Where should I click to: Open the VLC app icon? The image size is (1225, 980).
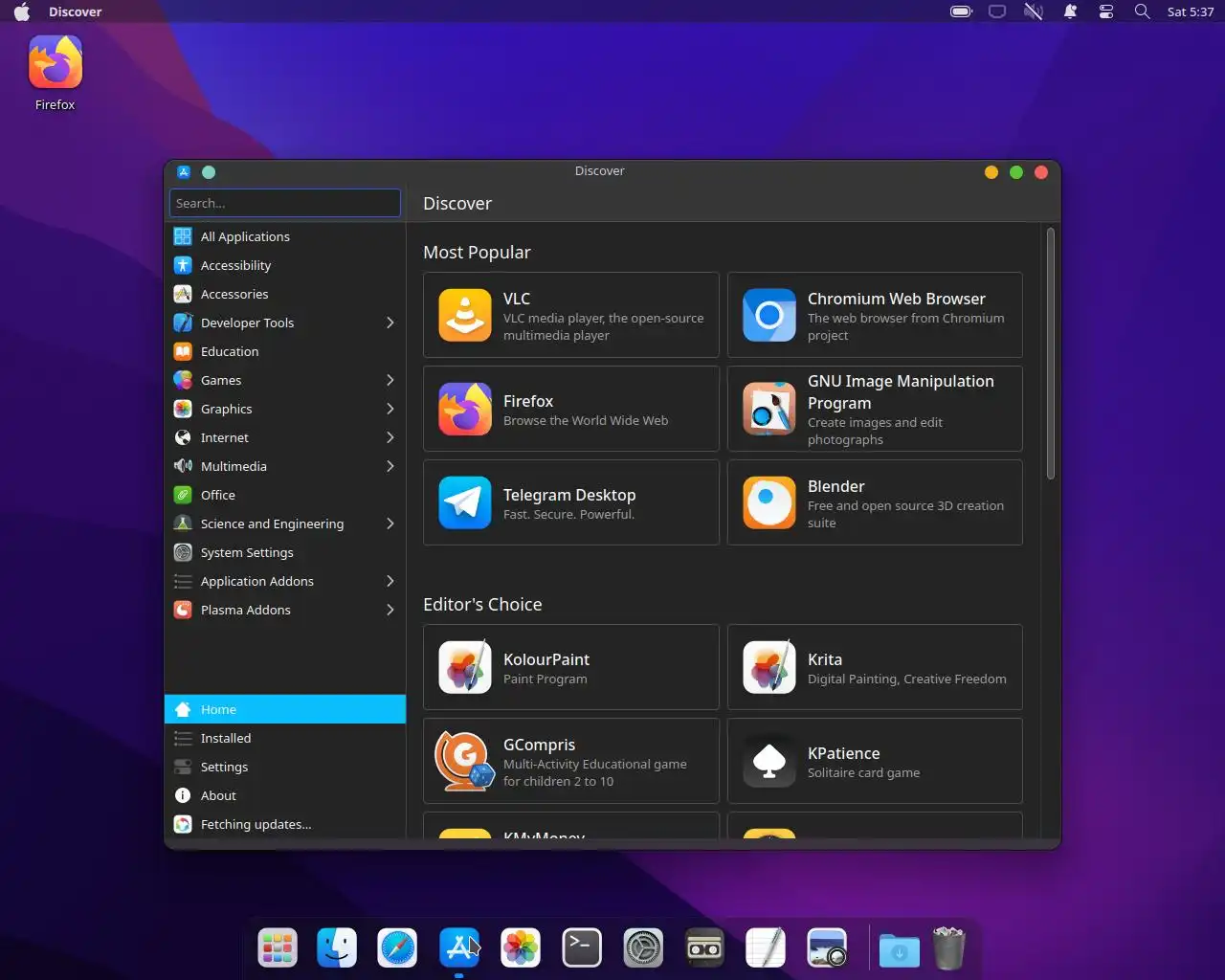pos(465,315)
